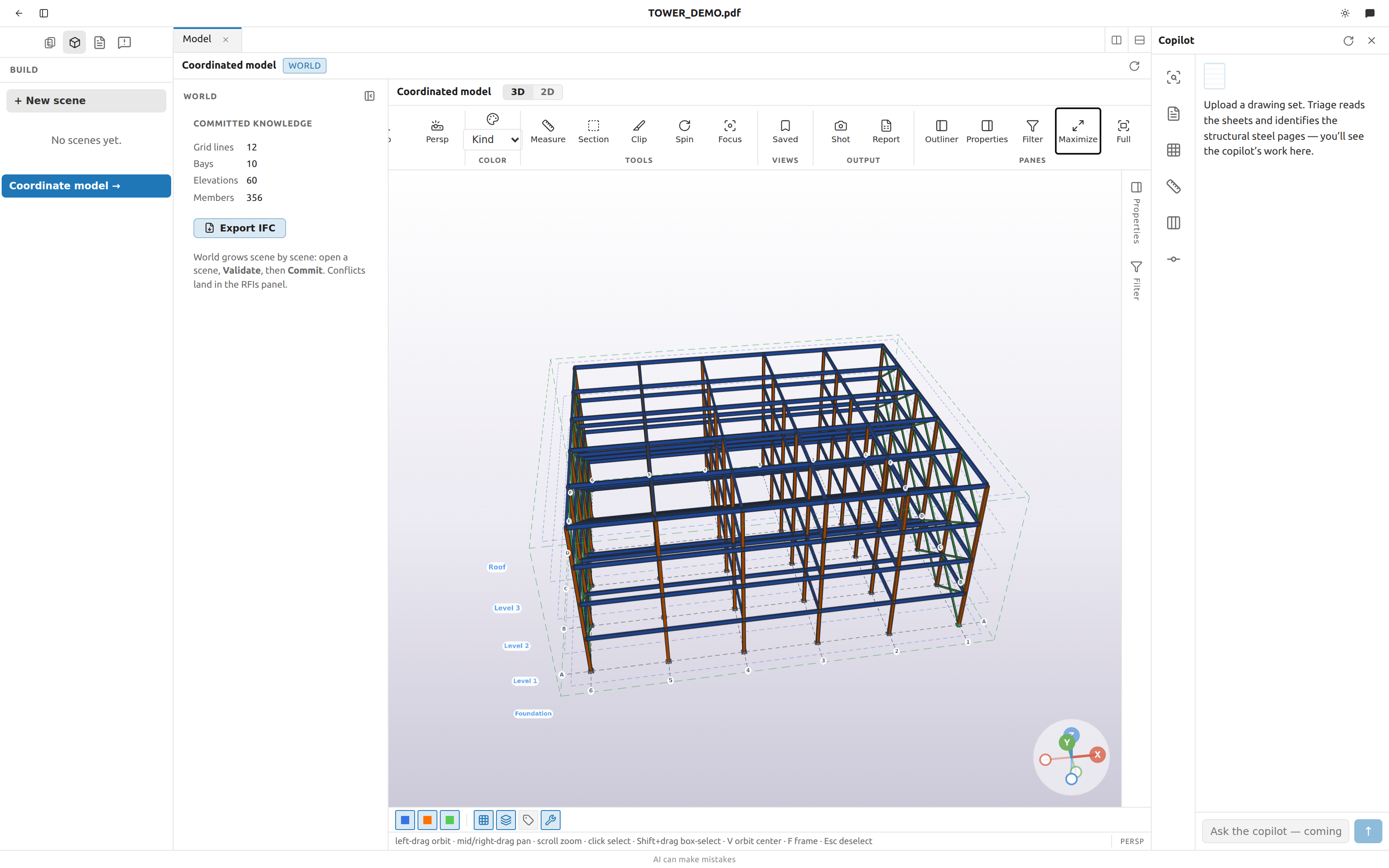Refresh the Copilot panel
Viewport: 1389px width, 868px height.
[1348, 40]
